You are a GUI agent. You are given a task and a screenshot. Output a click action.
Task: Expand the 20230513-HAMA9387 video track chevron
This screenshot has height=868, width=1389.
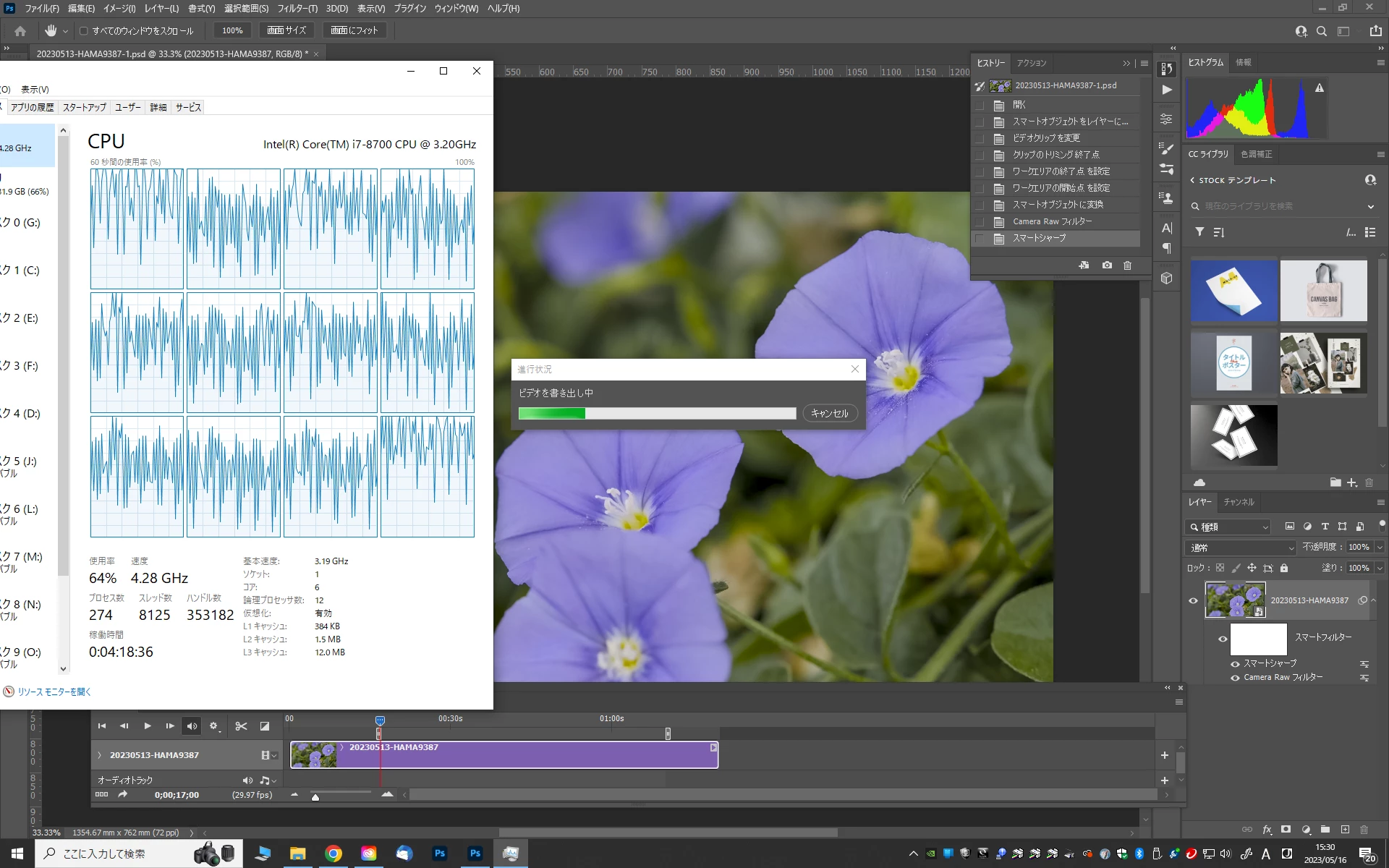(x=100, y=755)
